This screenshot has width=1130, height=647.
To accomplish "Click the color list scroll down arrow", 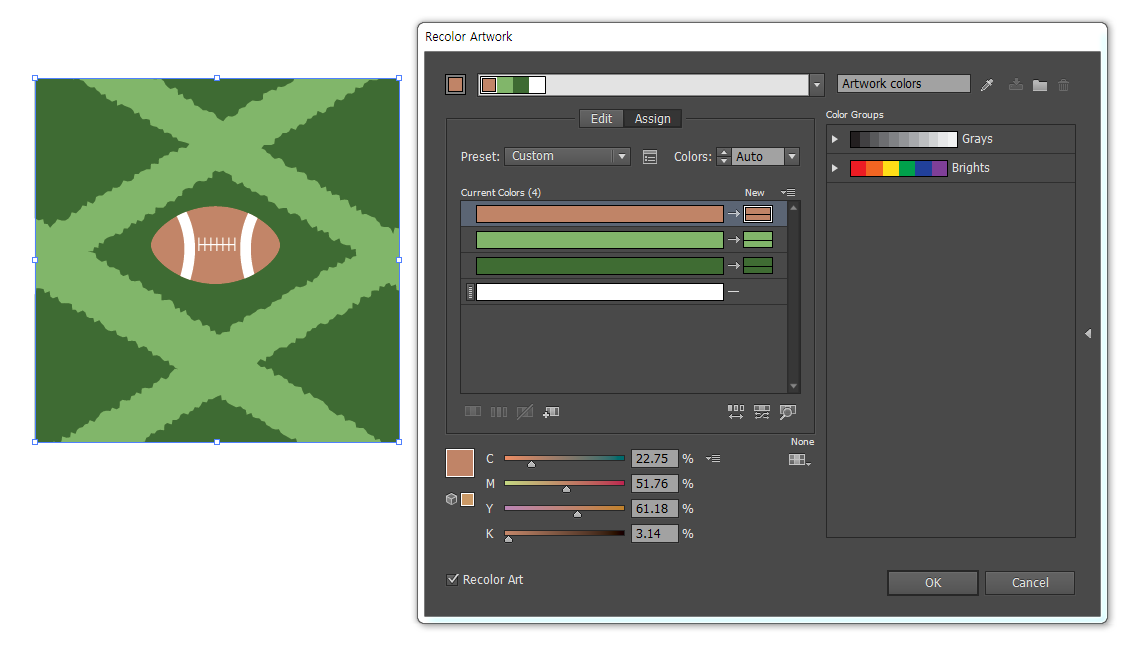I will click(x=794, y=387).
